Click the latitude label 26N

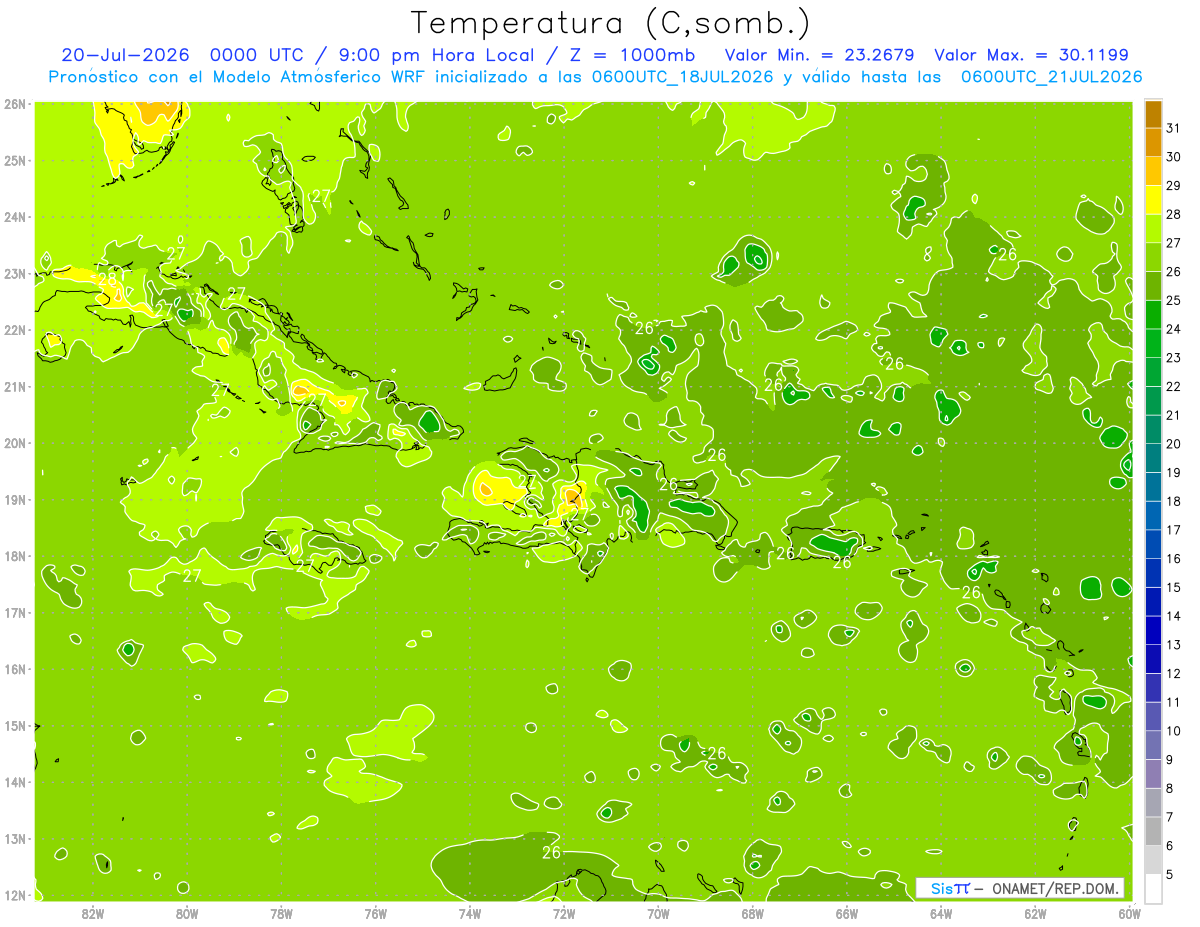point(15,103)
